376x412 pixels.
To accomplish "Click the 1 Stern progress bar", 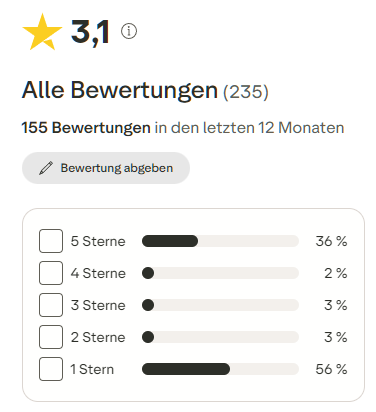I will pos(220,369).
